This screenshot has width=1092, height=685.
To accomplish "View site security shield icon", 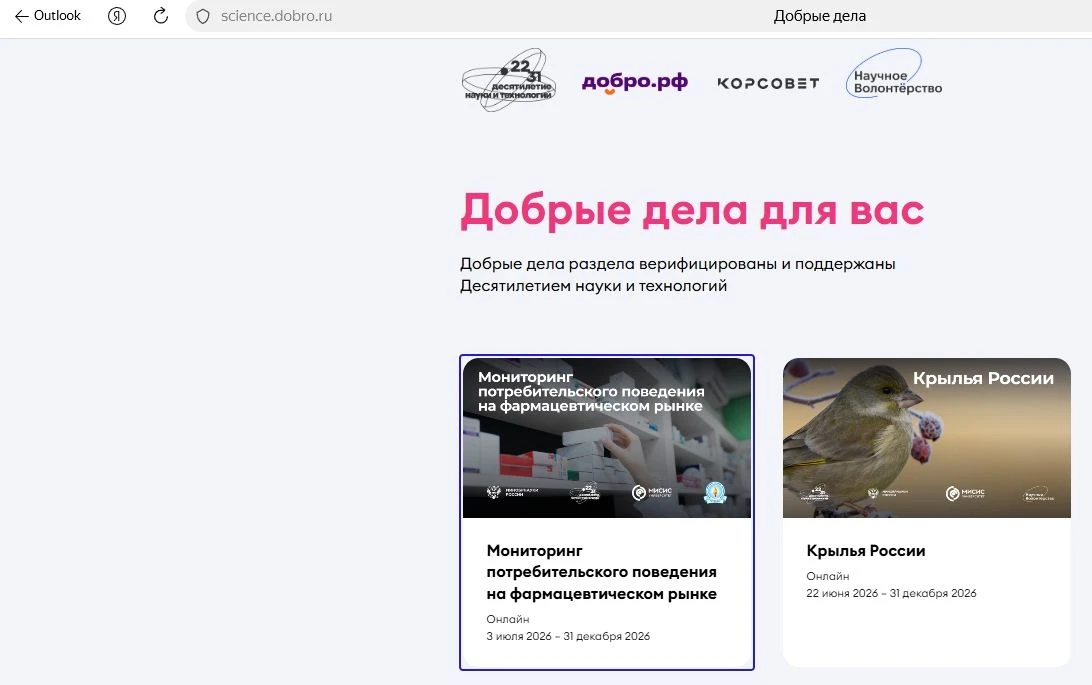I will point(203,16).
